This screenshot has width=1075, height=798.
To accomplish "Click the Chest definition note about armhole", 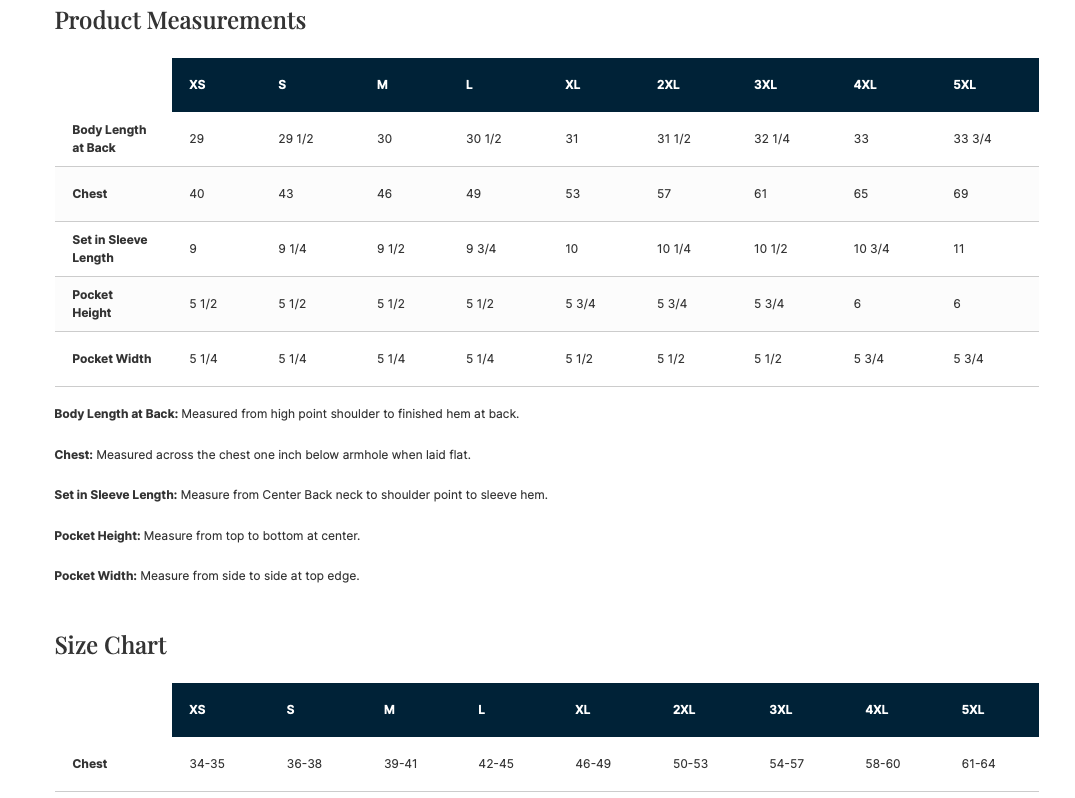I will pyautogui.click(x=262, y=455).
